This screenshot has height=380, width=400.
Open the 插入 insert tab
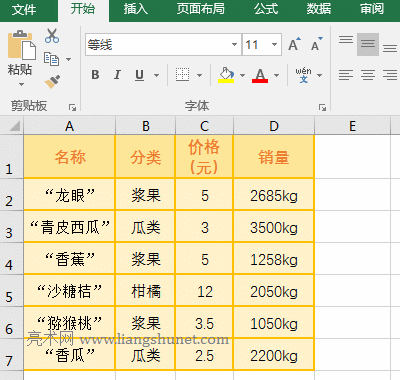pyautogui.click(x=136, y=9)
